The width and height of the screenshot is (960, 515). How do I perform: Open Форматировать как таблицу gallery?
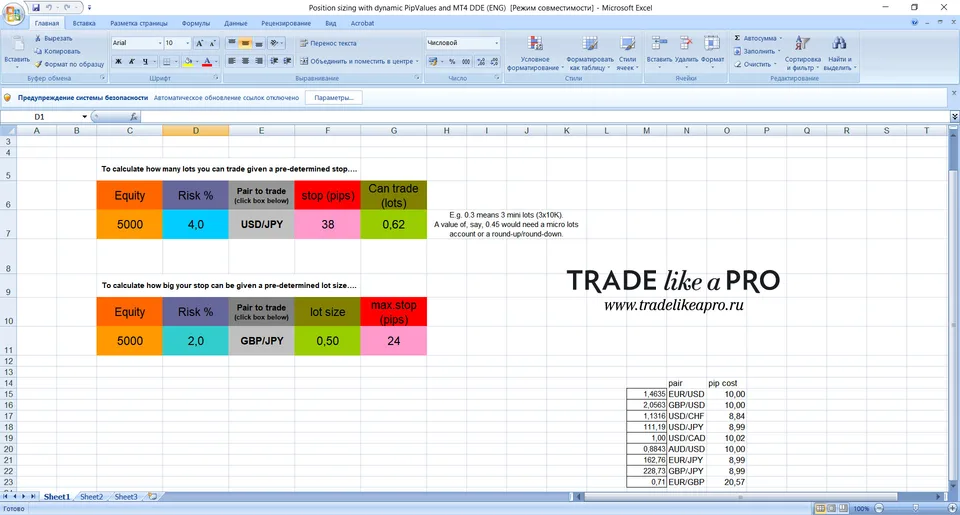pyautogui.click(x=590, y=53)
